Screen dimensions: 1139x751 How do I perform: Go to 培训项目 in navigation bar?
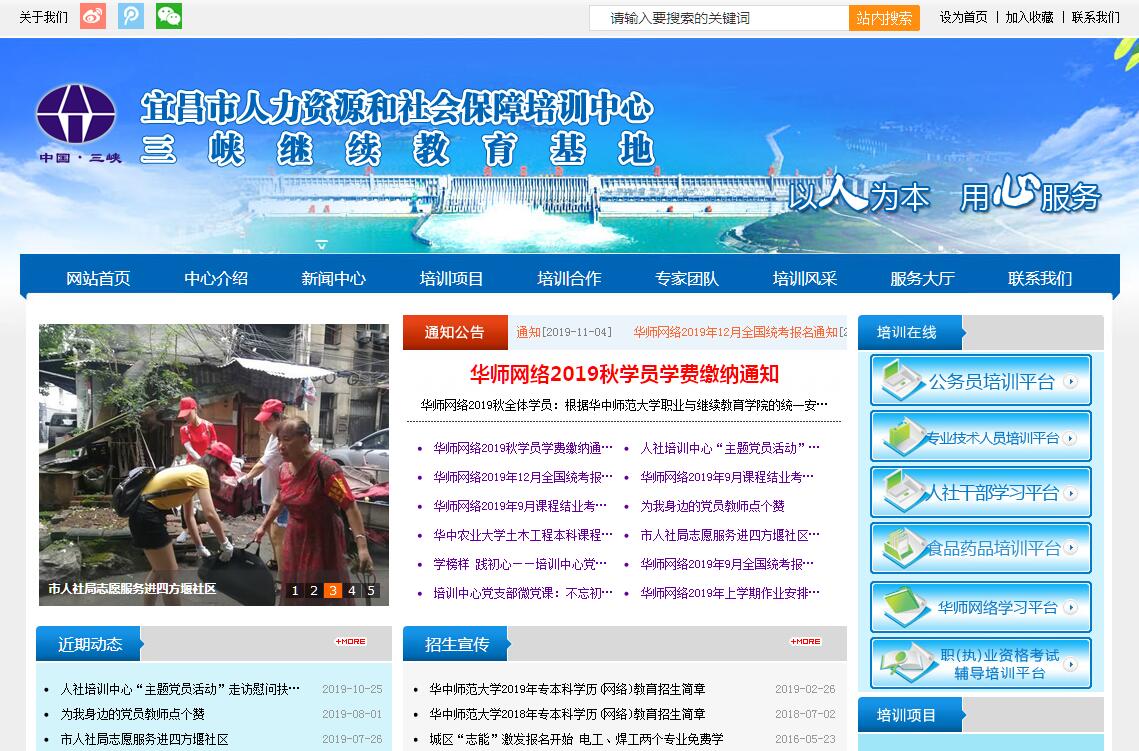452,279
